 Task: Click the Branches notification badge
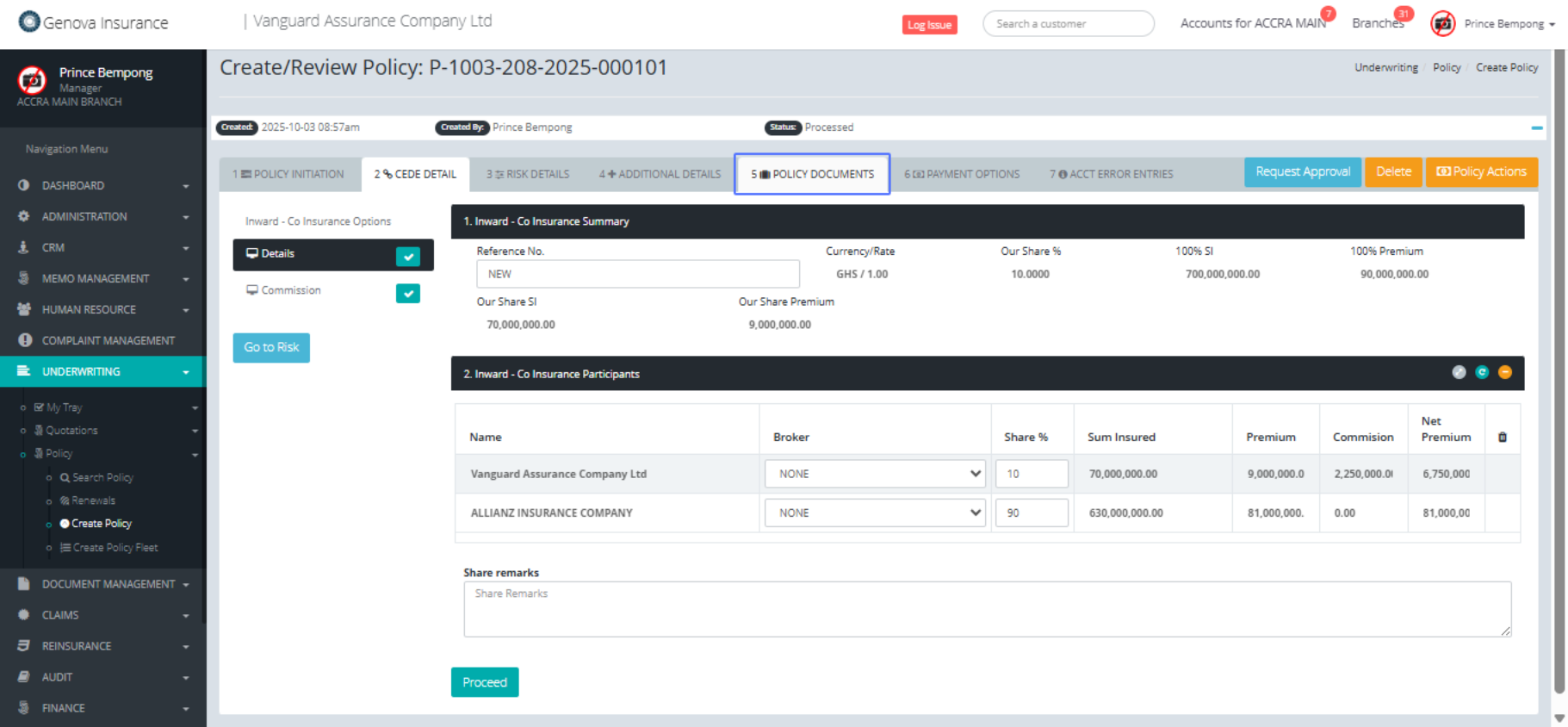1404,14
